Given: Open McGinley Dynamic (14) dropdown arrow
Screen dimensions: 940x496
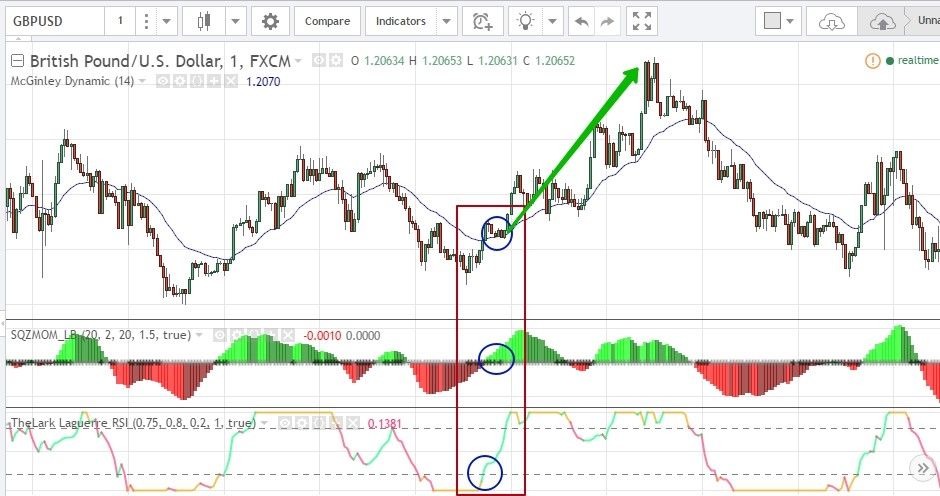Looking at the screenshot, I should (142, 81).
